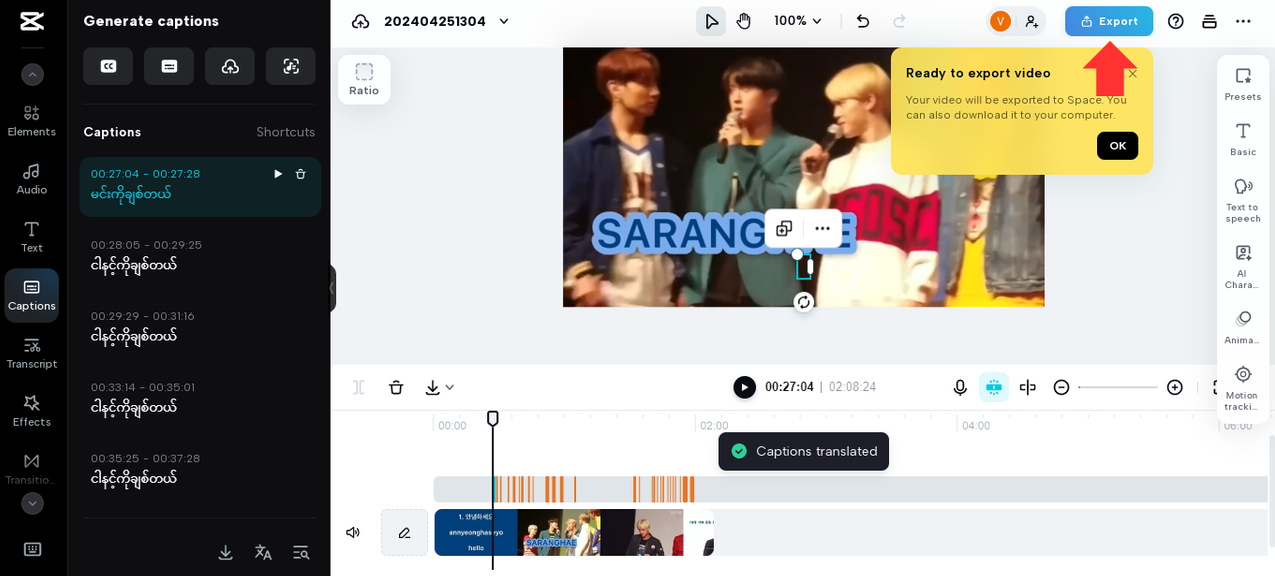
Task: Switch to the Captions sidebar tab
Action: point(32,295)
